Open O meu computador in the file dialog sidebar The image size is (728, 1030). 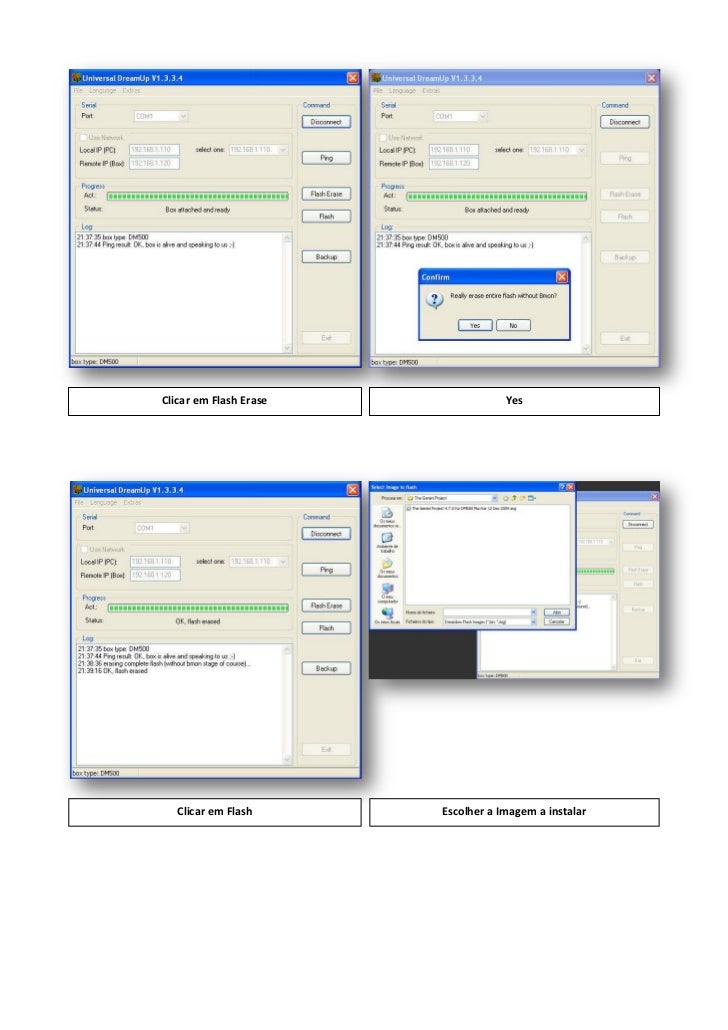(x=387, y=593)
